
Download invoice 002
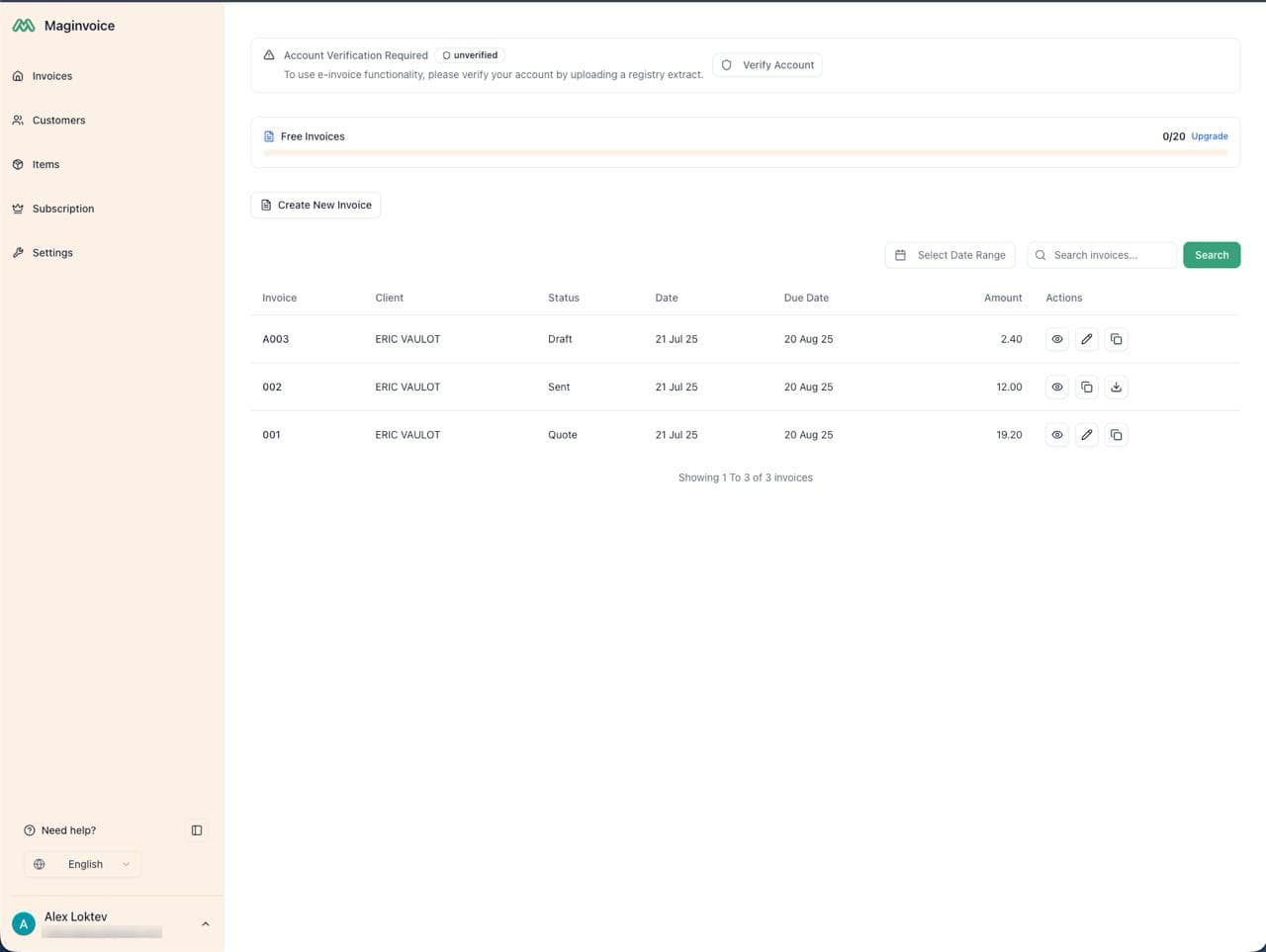tap(1116, 387)
